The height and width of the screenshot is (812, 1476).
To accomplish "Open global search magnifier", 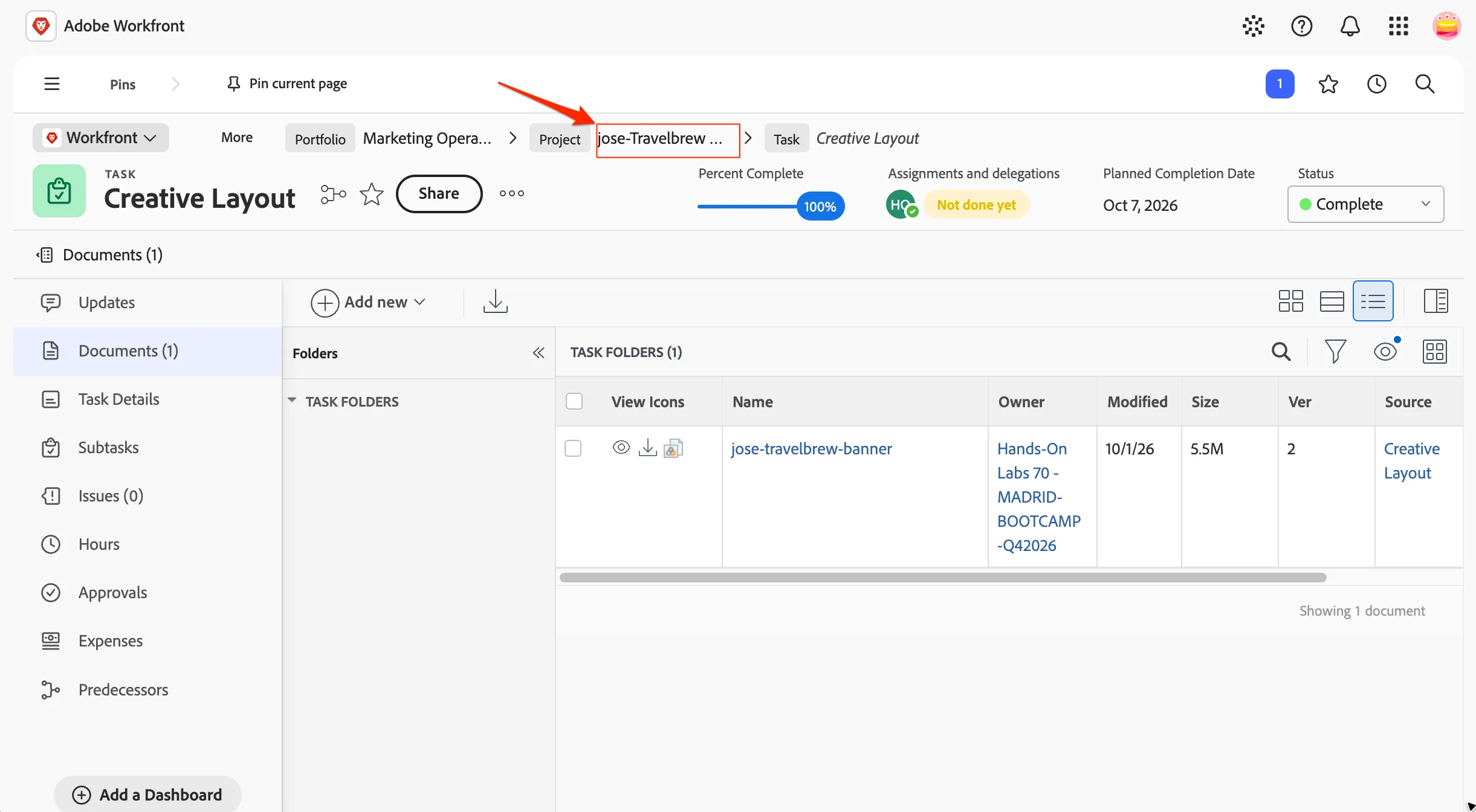I will [1425, 84].
